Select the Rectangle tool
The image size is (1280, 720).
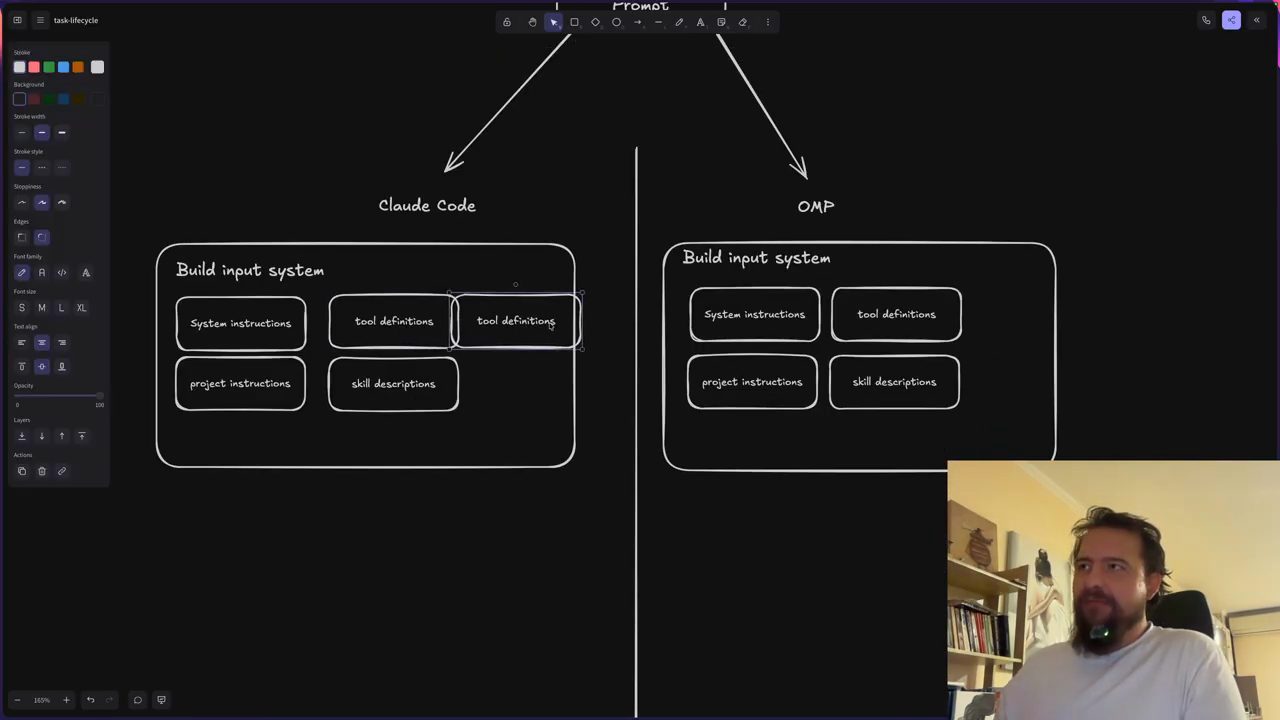[574, 22]
